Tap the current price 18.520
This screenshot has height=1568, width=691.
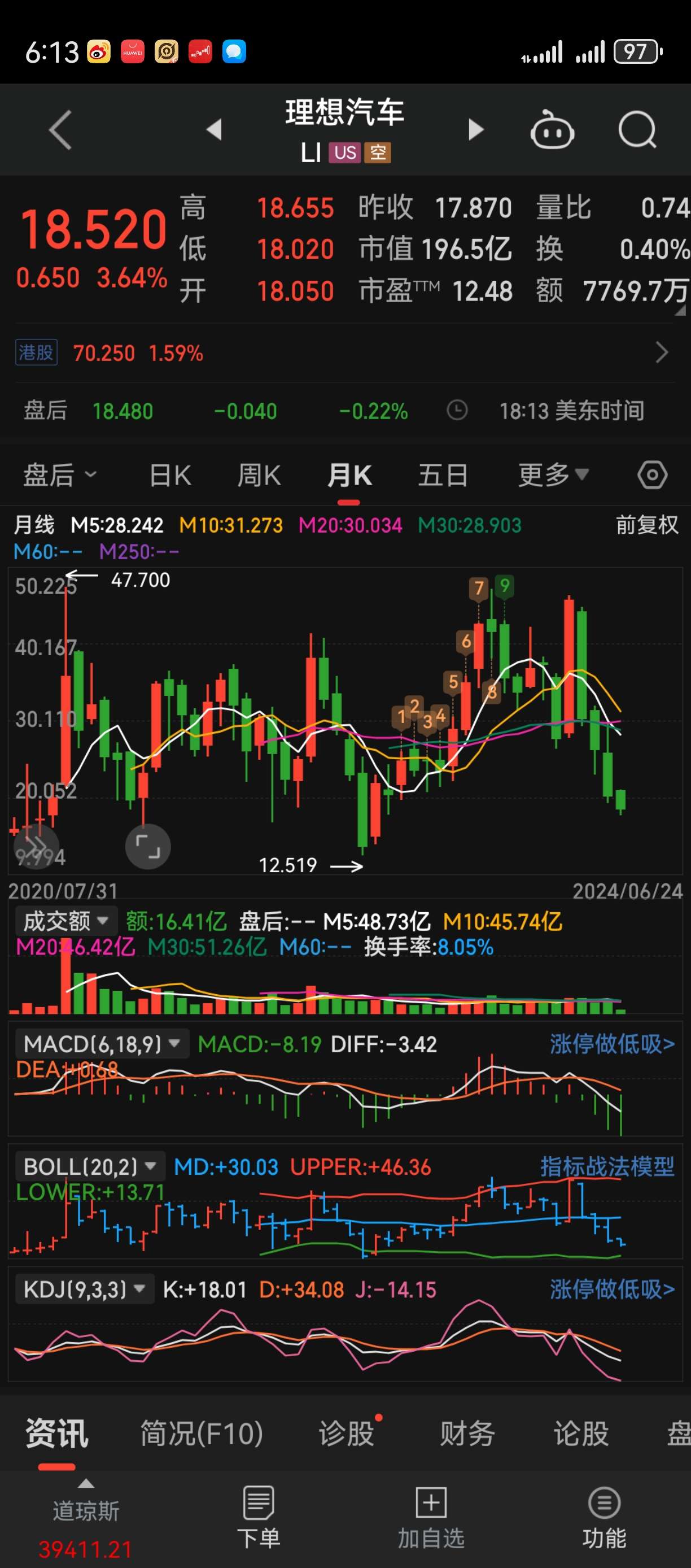tap(94, 229)
